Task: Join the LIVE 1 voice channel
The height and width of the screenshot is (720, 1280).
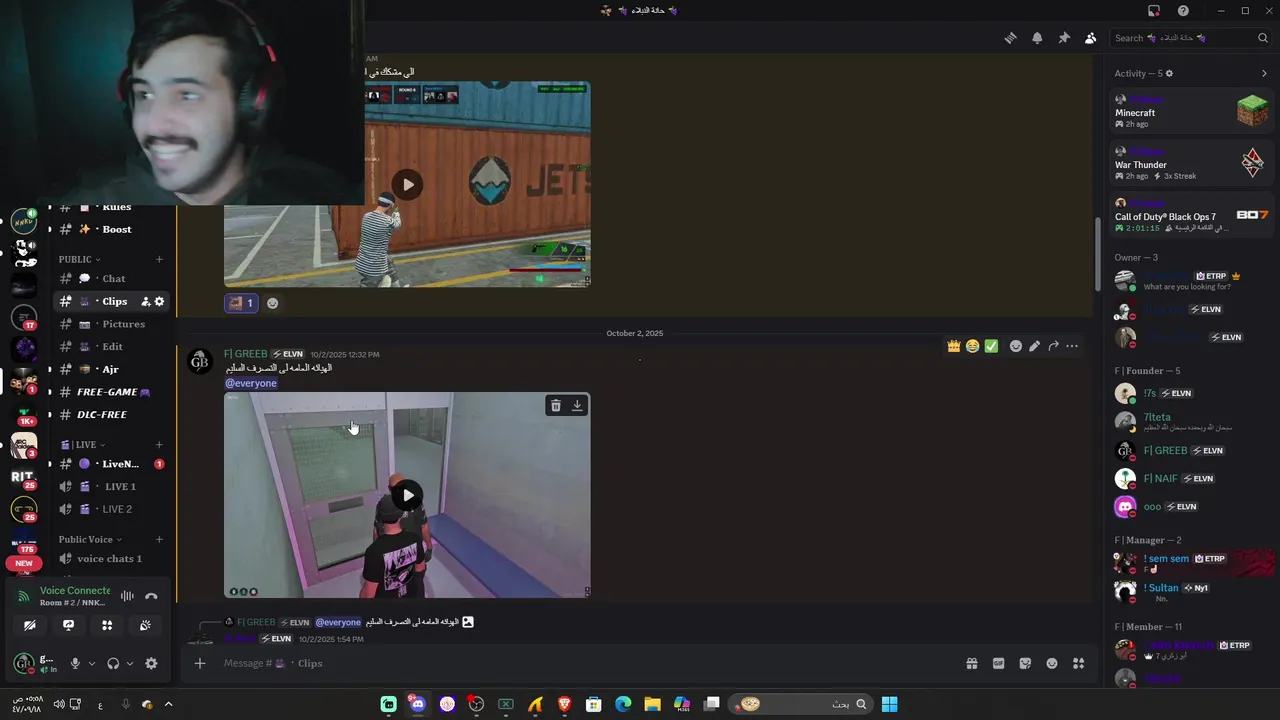Action: point(111,486)
